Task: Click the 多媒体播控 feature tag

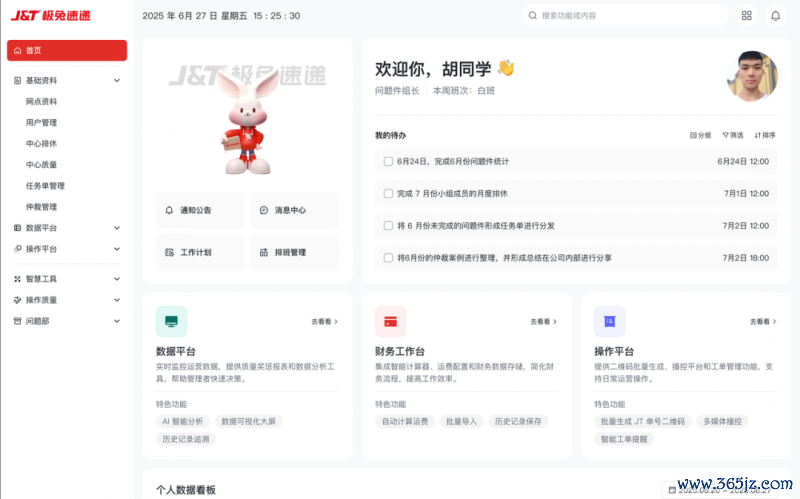Action: 722,421
